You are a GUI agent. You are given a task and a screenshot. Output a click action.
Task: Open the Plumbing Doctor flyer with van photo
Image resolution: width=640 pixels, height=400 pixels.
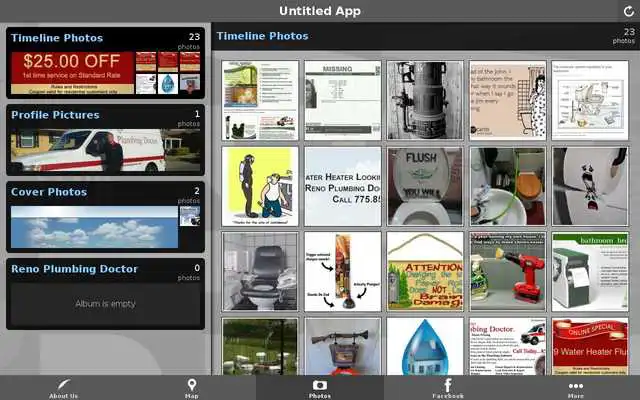pyautogui.click(x=507, y=347)
